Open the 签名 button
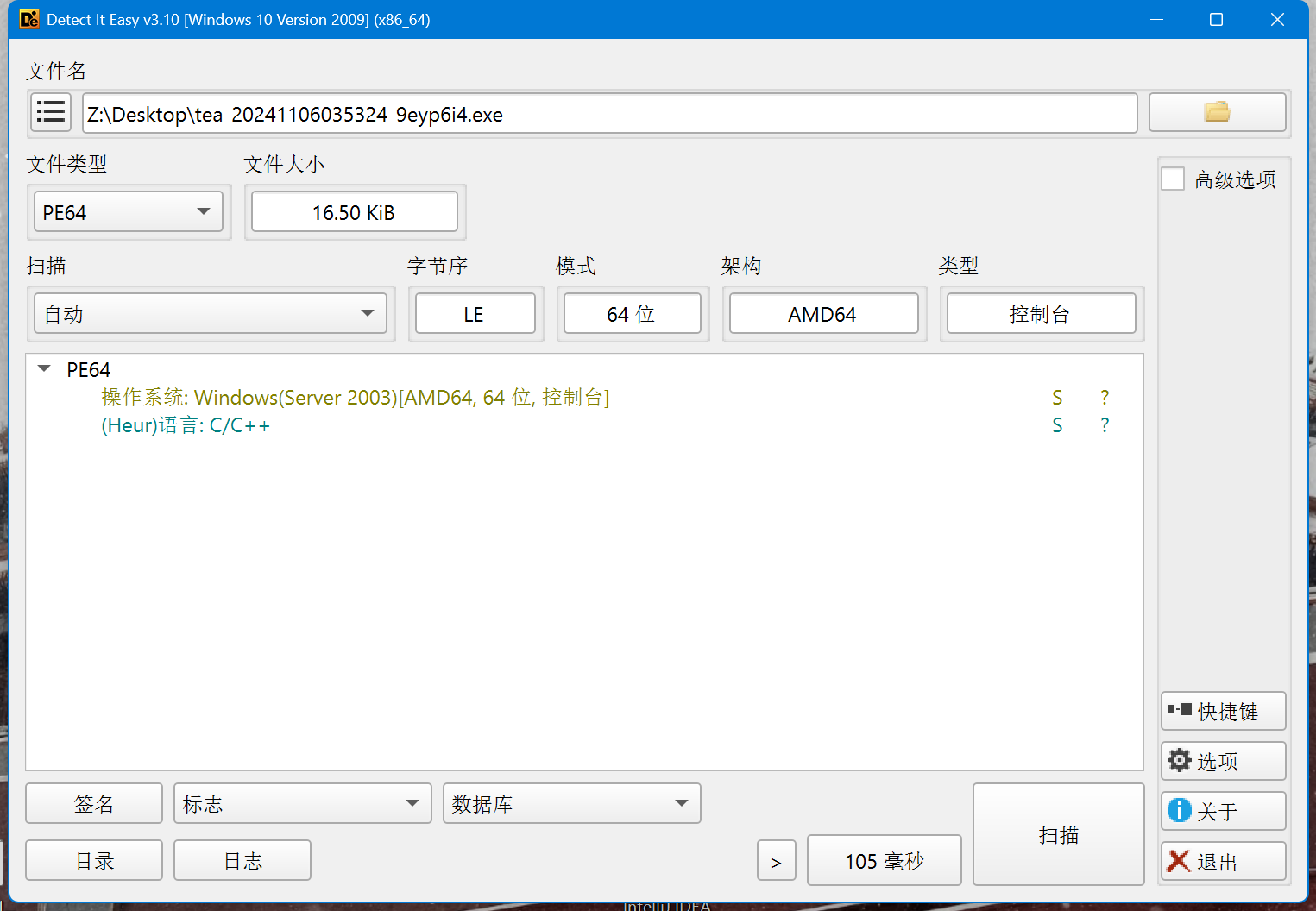The height and width of the screenshot is (911, 1316). coord(94,803)
